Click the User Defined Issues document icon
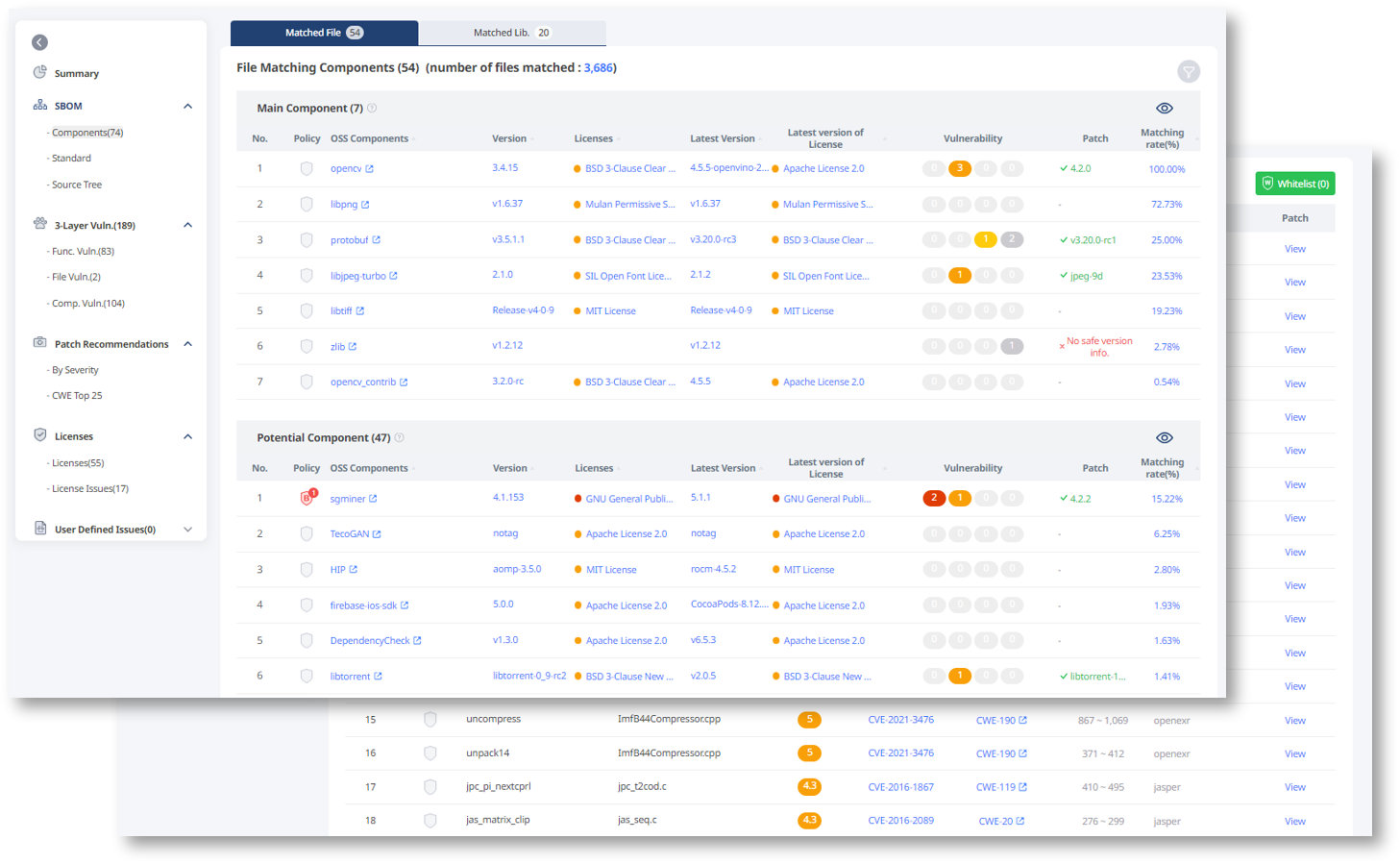This screenshot has width=1400, height=864. [x=39, y=528]
